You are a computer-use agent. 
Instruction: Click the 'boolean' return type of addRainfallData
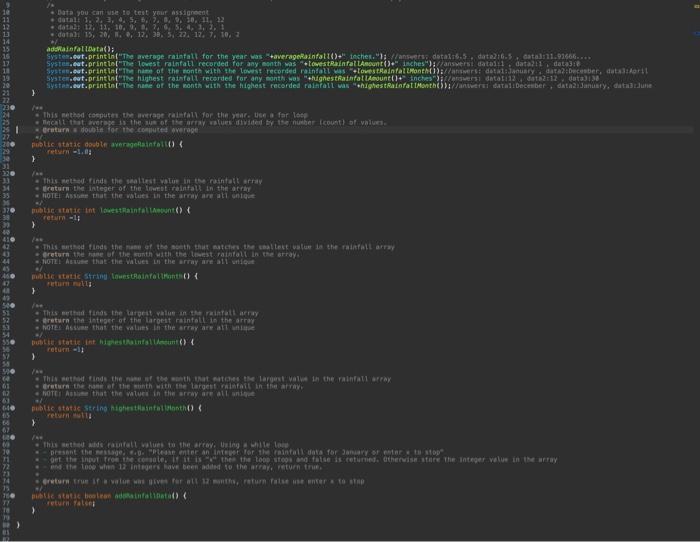pos(98,496)
